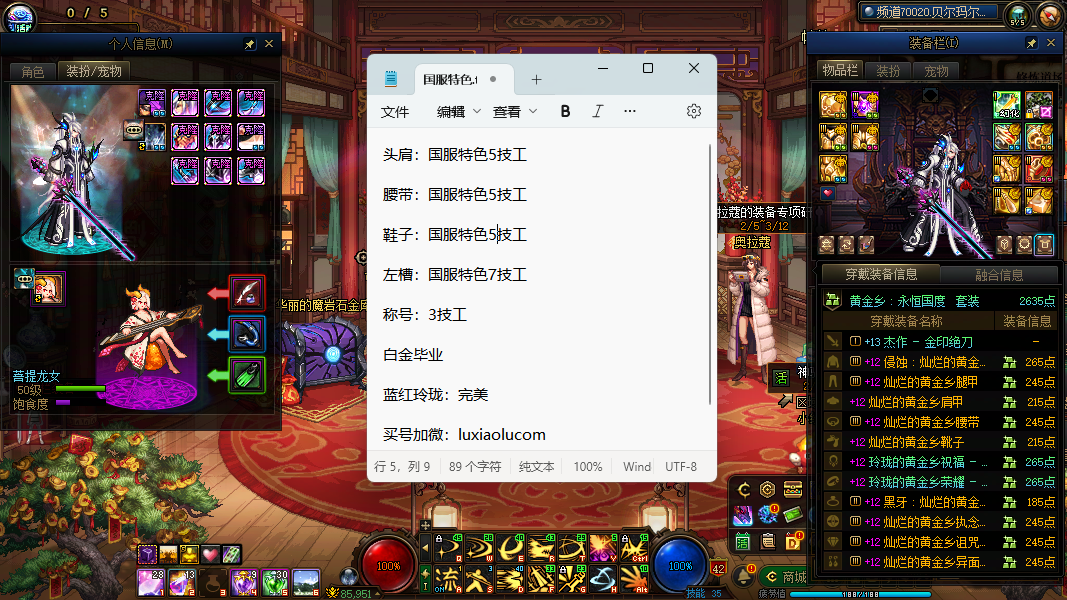The width and height of the screenshot is (1067, 600).
Task: Toggle bold formatting in Notepad
Action: pos(565,111)
